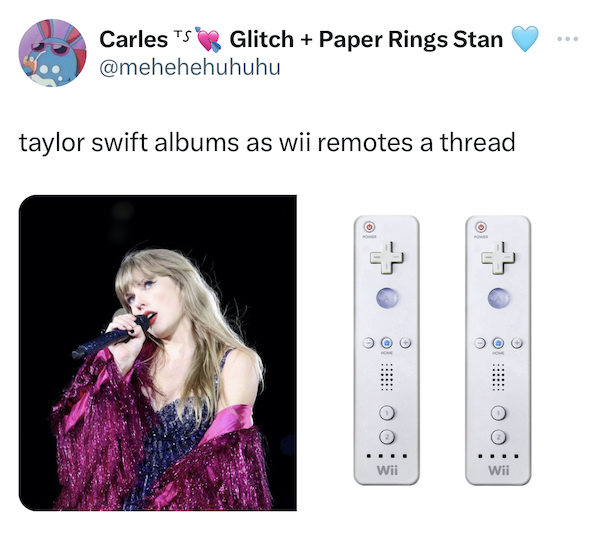This screenshot has width=600, height=536.
Task: Click the Power button on right Wii remote
Action: pos(481,227)
